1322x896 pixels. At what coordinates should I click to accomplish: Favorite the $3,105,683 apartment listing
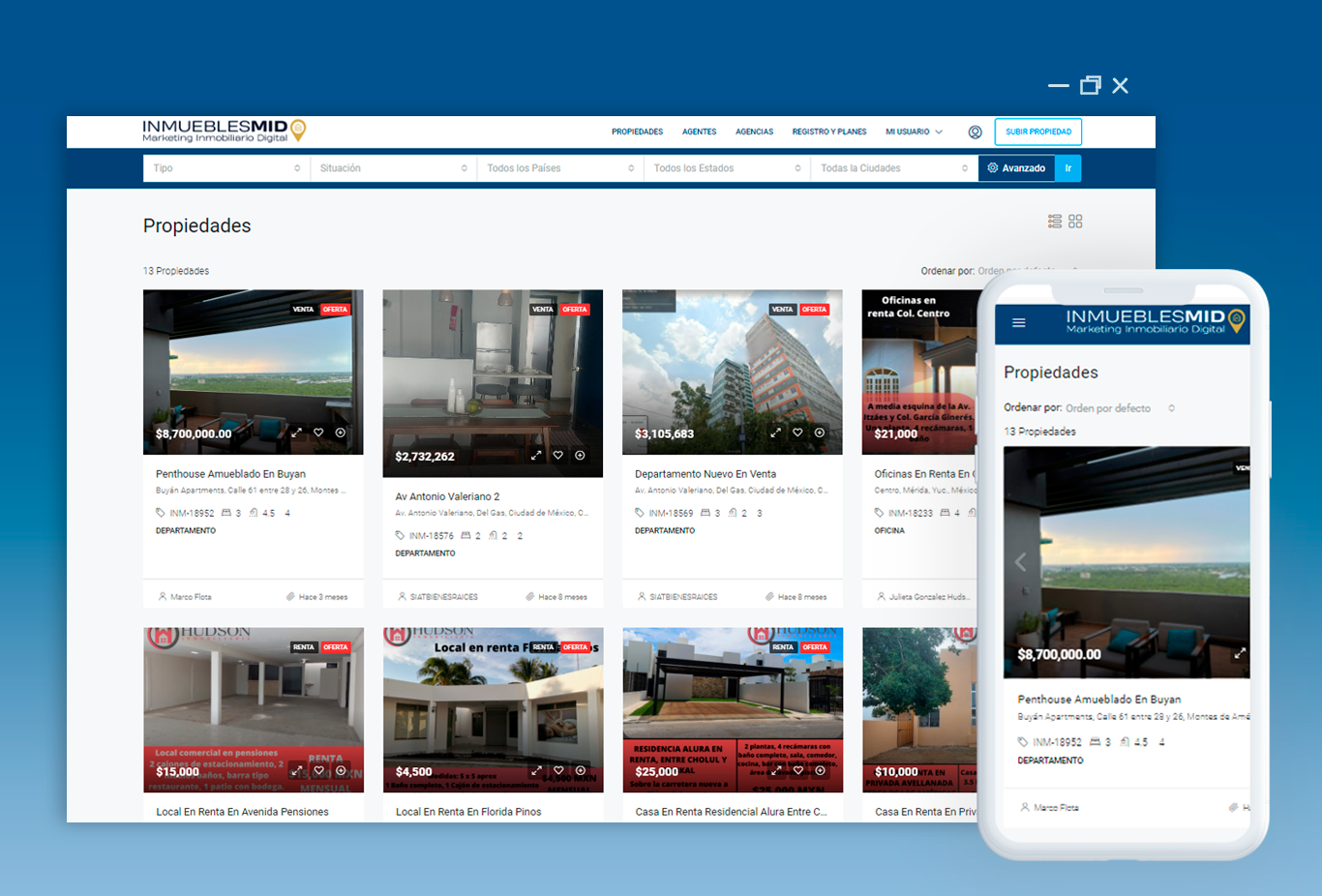797,433
